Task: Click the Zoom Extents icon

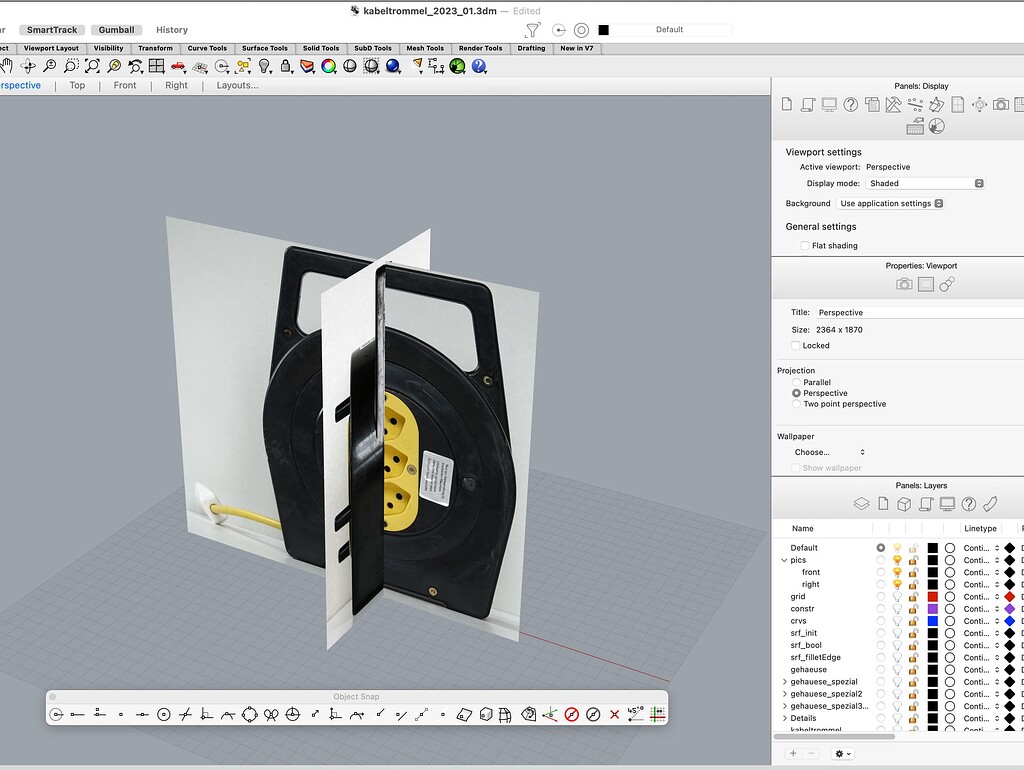Action: click(x=92, y=66)
